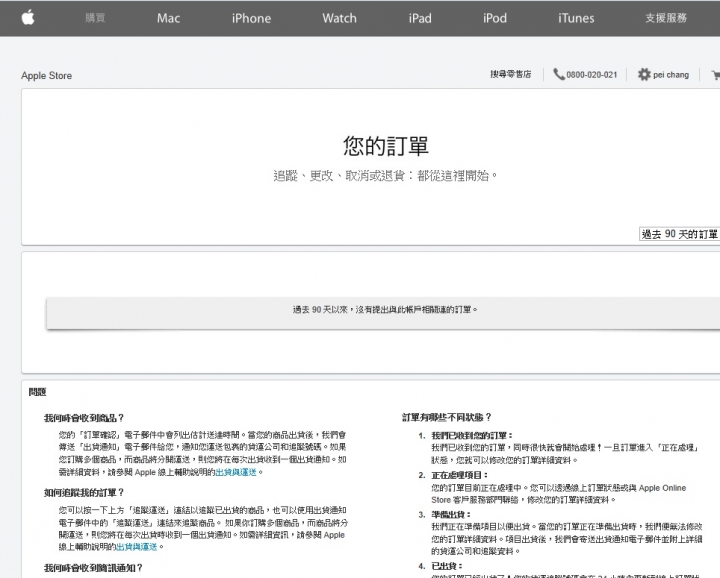The width and height of the screenshot is (720, 578).
Task: Go to the iPhone section
Action: 251,18
